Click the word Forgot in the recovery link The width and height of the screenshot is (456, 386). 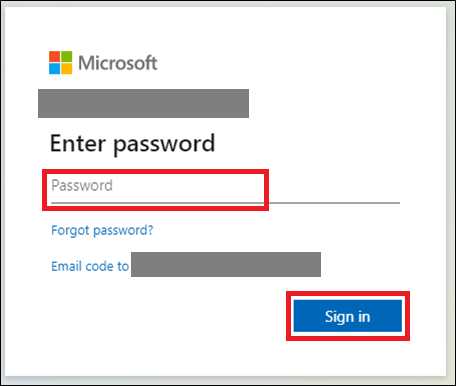tap(70, 230)
